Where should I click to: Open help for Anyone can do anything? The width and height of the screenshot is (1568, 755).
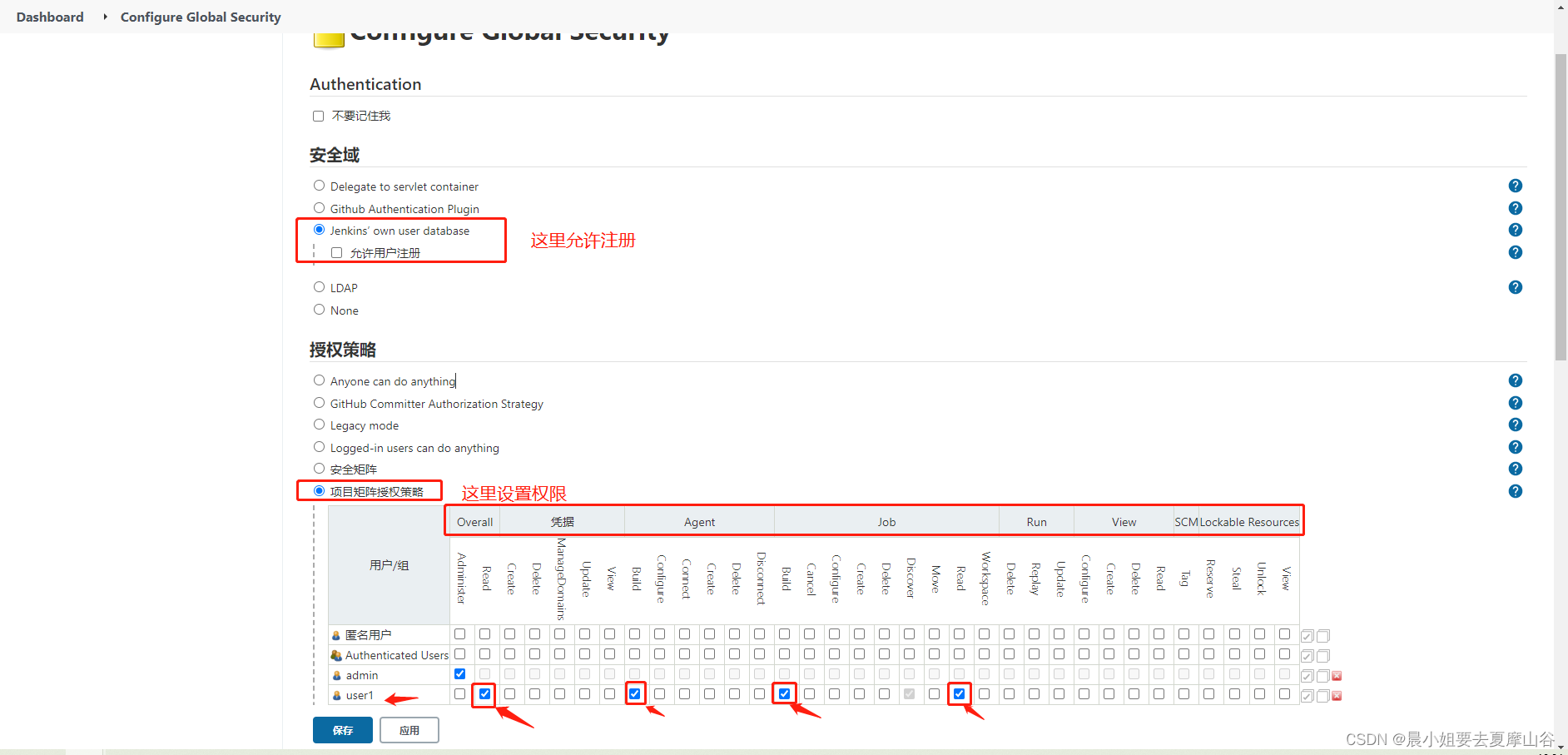tap(1516, 380)
